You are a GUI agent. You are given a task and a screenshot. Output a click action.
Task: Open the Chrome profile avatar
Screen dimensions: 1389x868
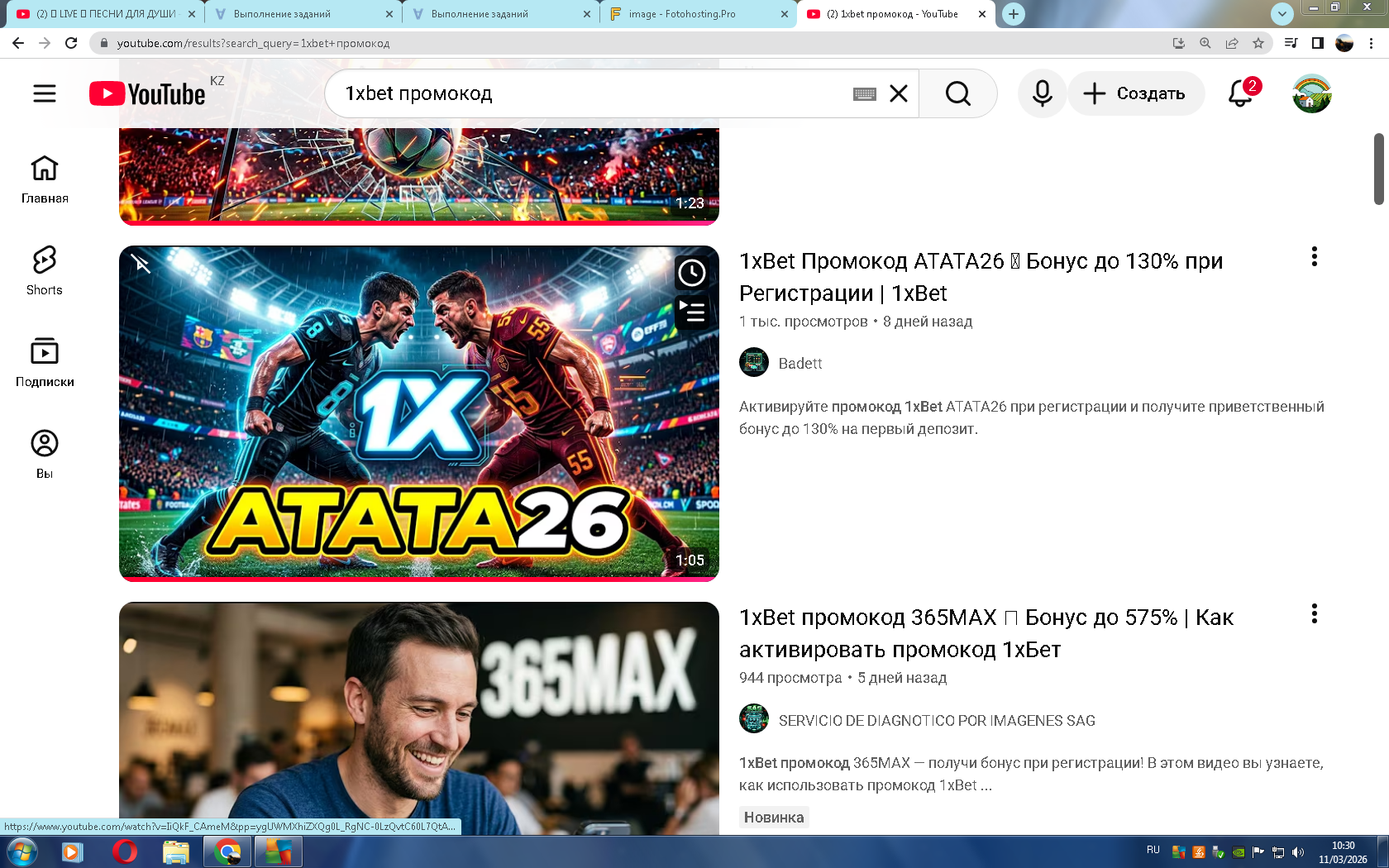coord(1344,43)
